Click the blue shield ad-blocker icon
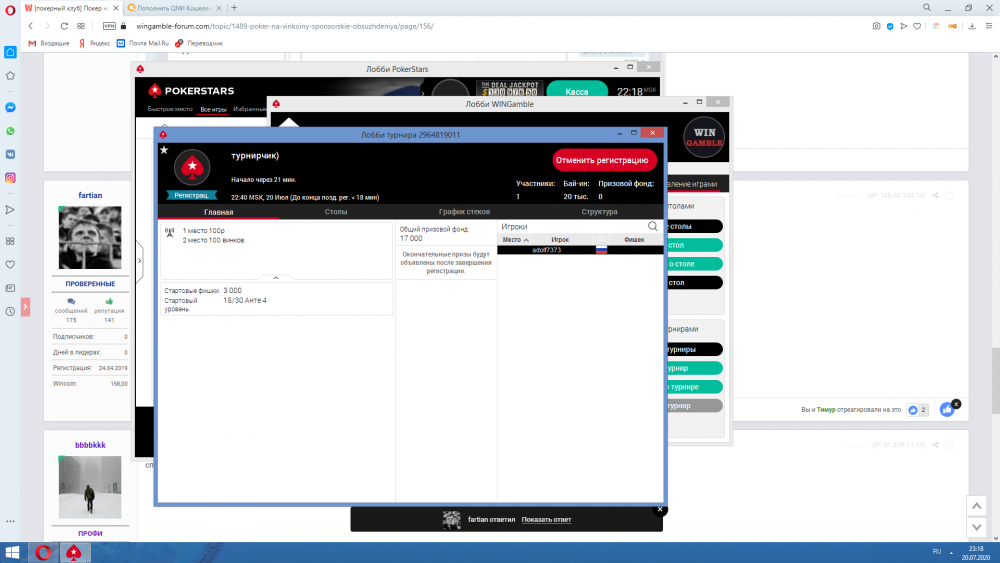This screenshot has height=563, width=1000. tap(890, 26)
